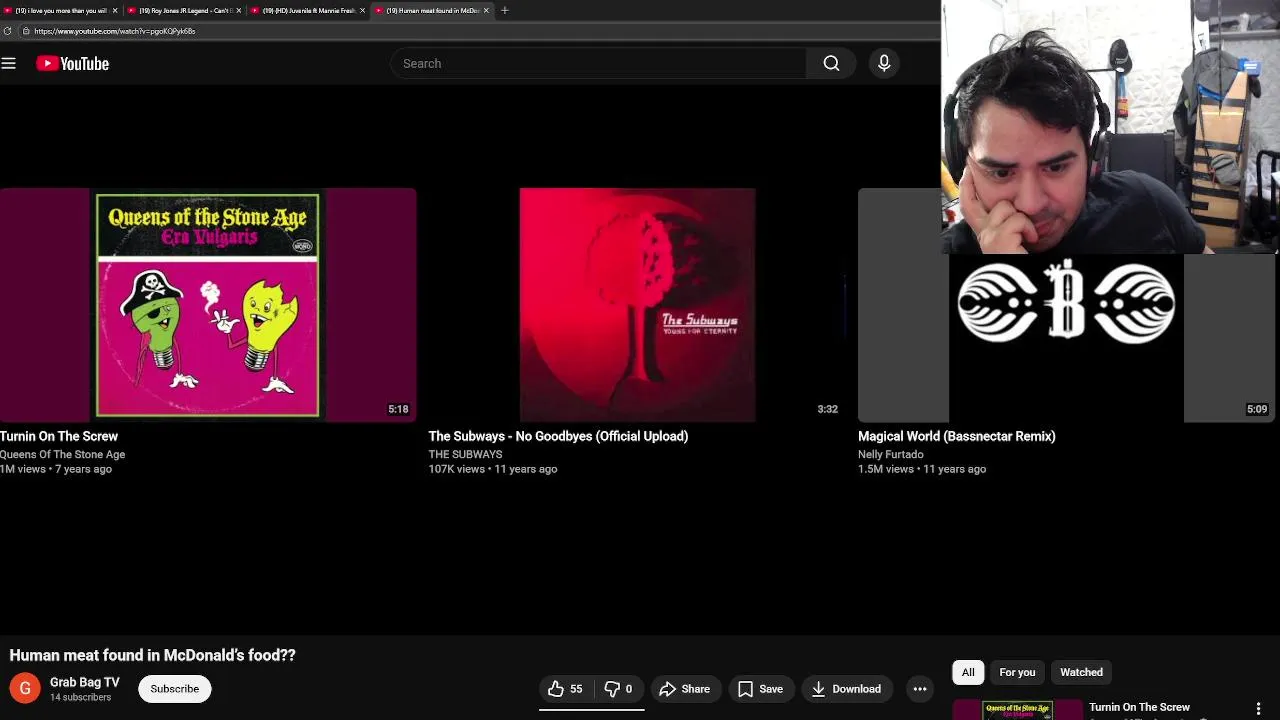This screenshot has width=1280, height=720.
Task: Open the Grab Bag TV channel name
Action: [84, 682]
